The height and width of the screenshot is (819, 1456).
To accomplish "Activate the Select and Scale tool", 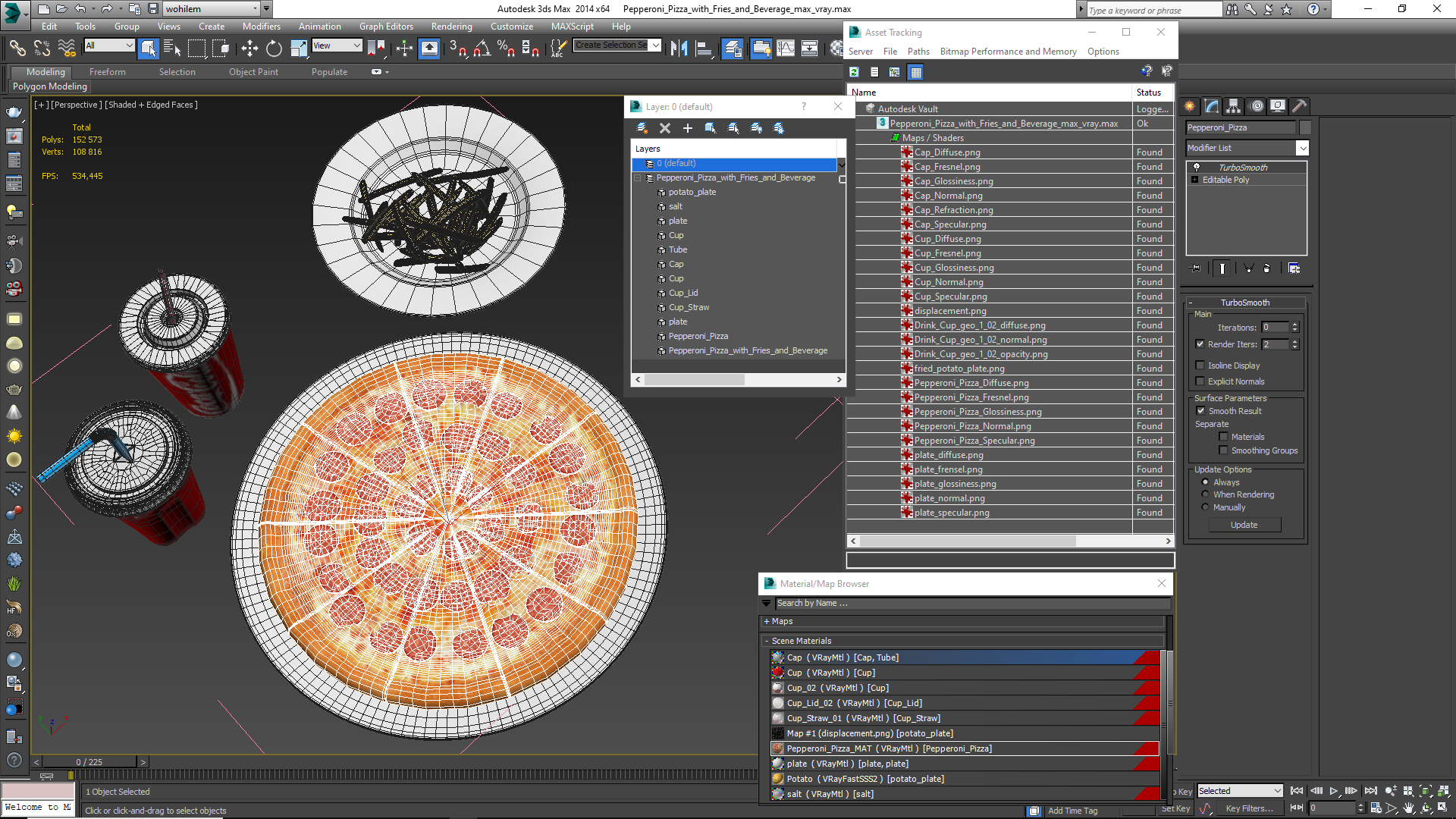I will click(299, 49).
